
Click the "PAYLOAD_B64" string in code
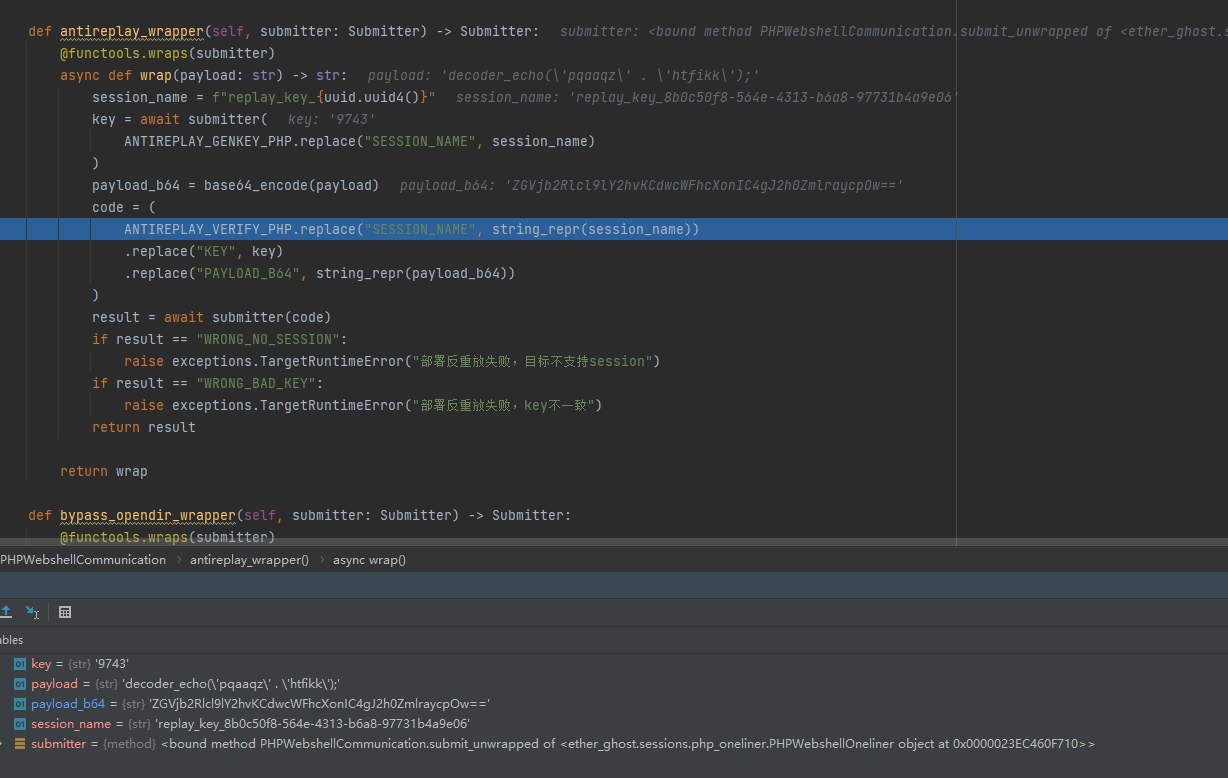pos(252,273)
